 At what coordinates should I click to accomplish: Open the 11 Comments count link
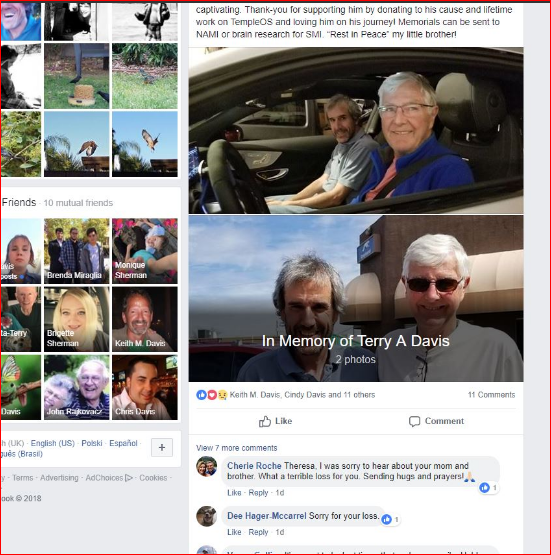click(x=491, y=395)
